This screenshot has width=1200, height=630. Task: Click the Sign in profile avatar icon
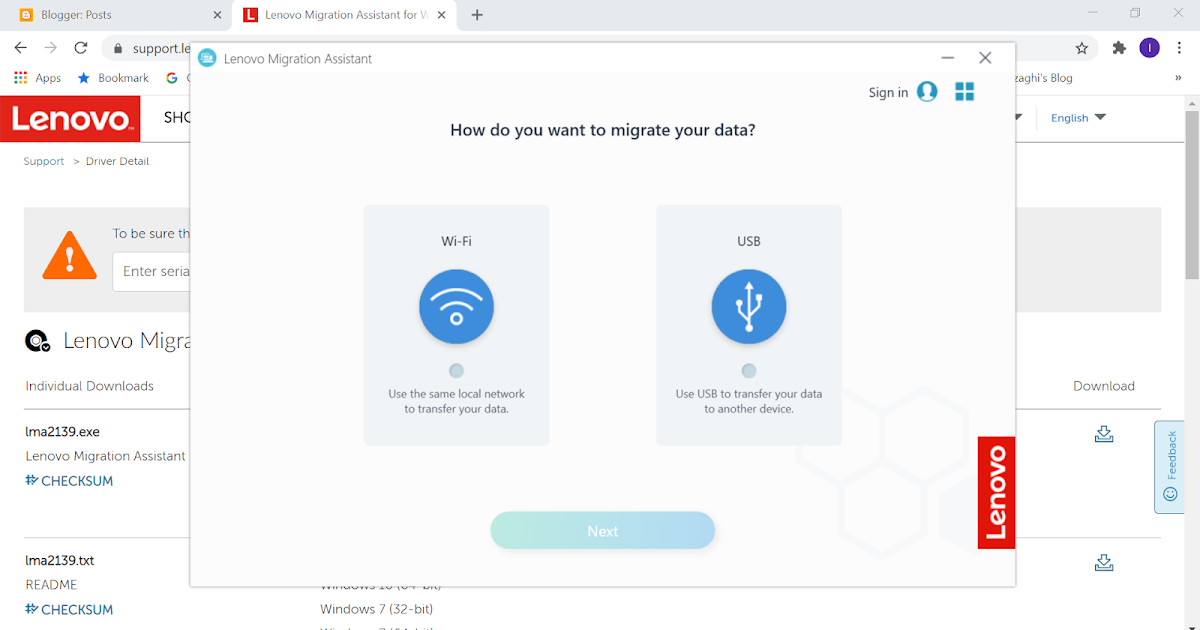tap(927, 92)
